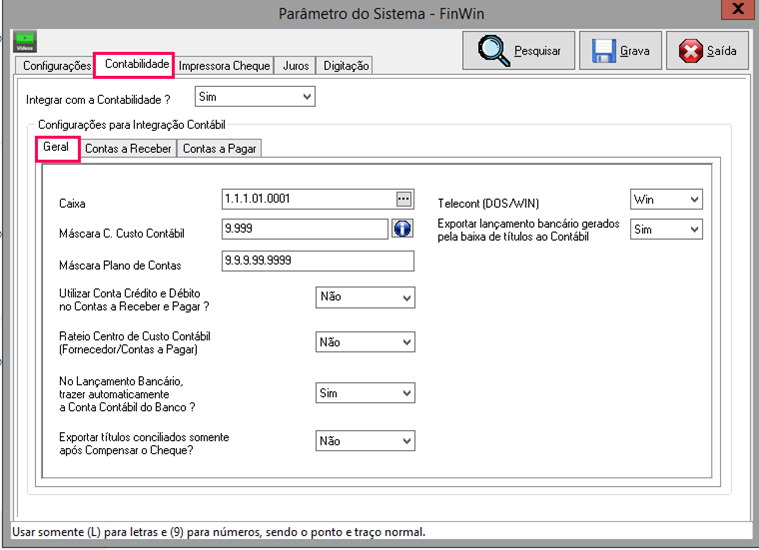This screenshot has width=759, height=550.
Task: Close the Parâmetro do Sistema window
Action: [738, 11]
